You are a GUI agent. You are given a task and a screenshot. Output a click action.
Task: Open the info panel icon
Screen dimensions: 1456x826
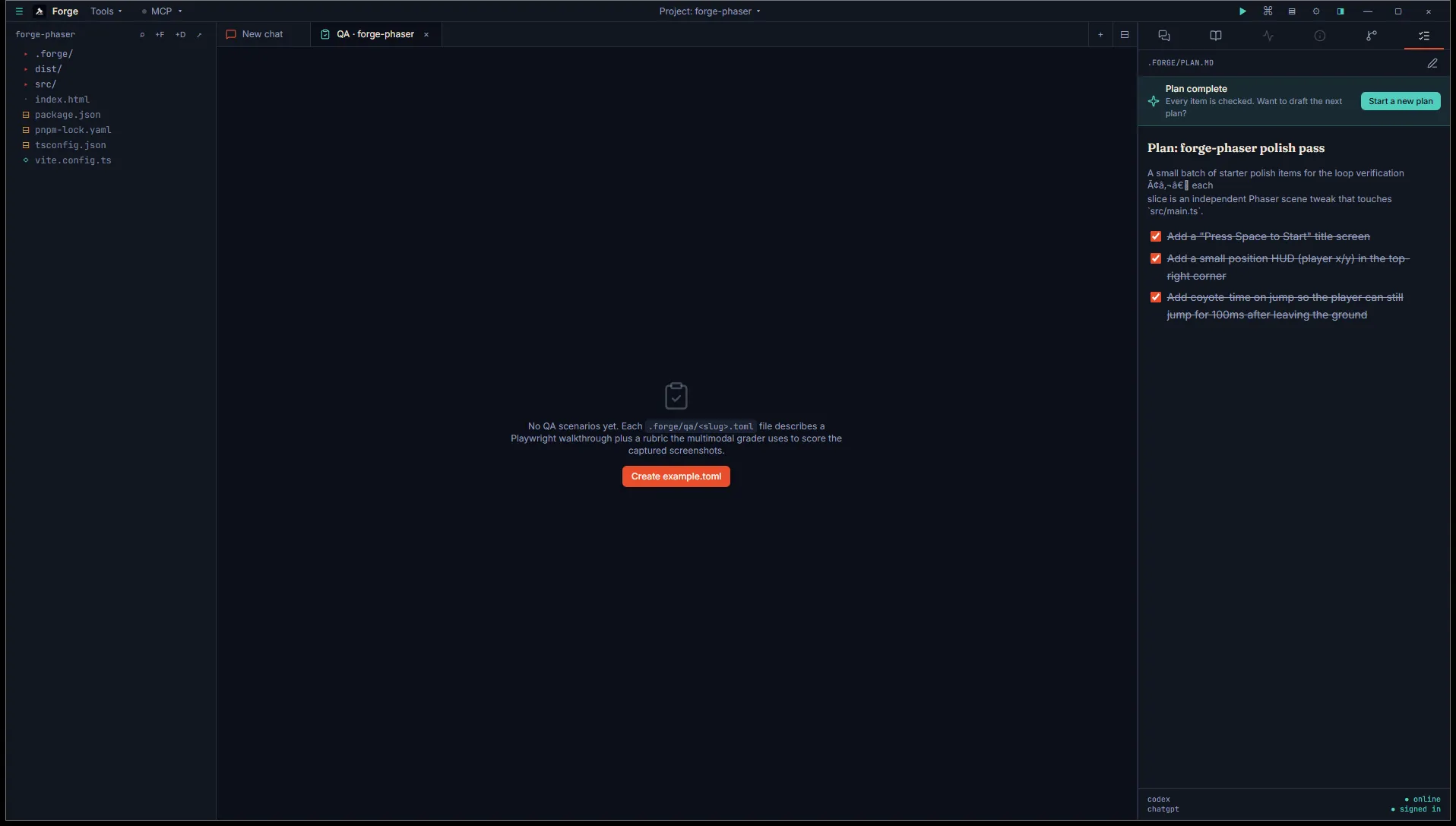pyautogui.click(x=1320, y=36)
